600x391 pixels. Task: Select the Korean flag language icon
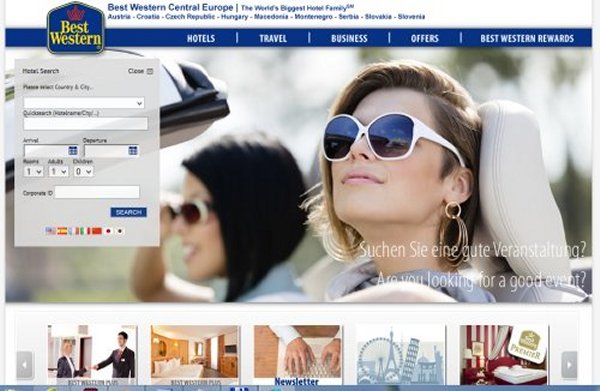(120, 231)
